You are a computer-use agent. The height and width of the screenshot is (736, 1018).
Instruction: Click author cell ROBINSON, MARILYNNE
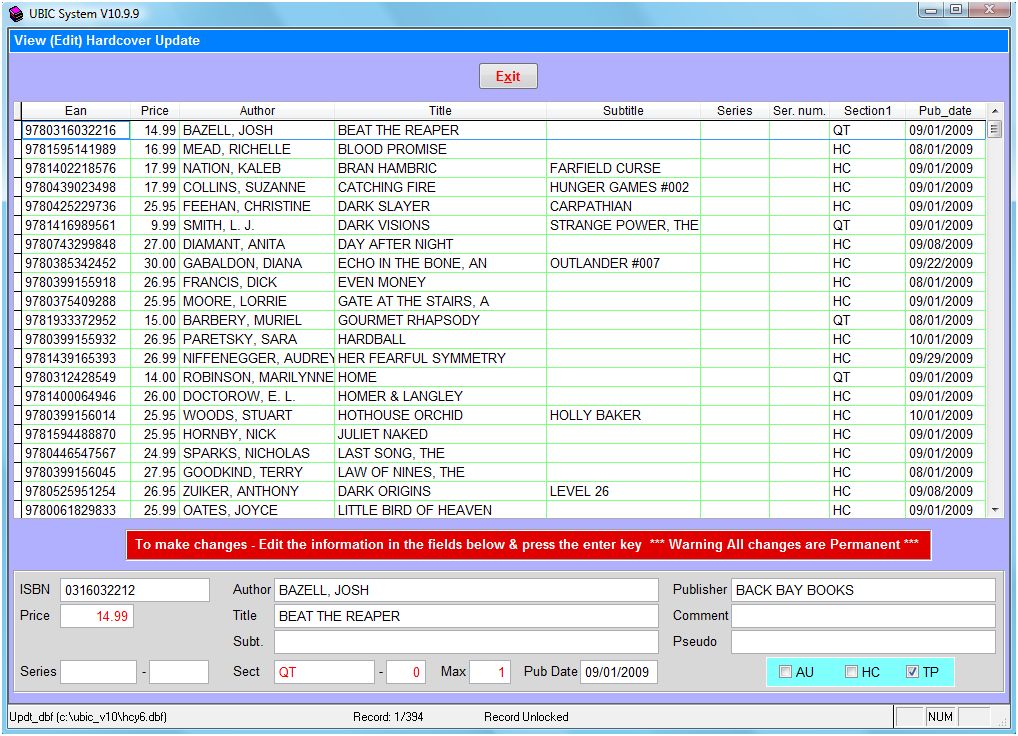[257, 377]
